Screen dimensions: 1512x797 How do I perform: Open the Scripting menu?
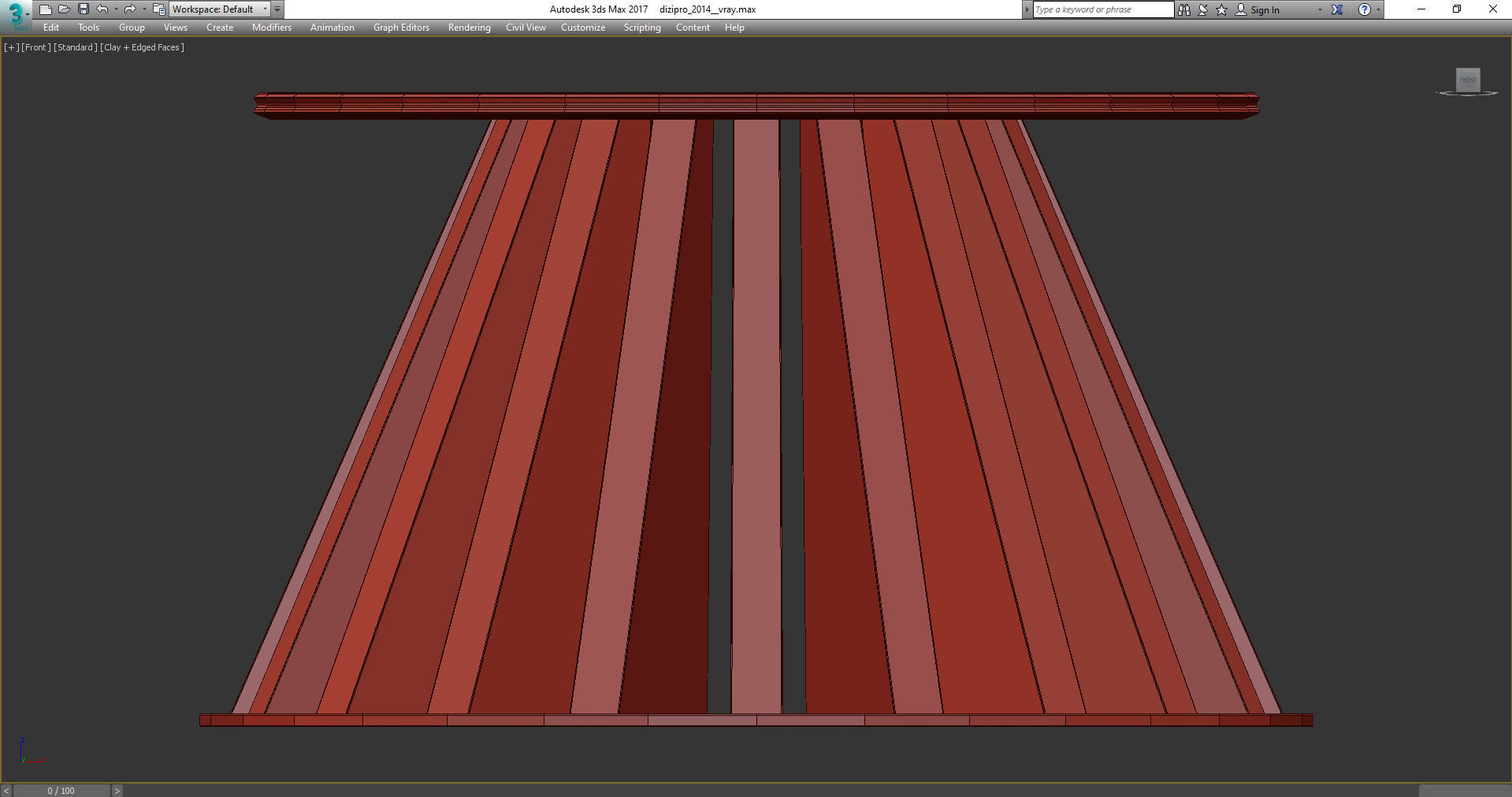click(642, 28)
